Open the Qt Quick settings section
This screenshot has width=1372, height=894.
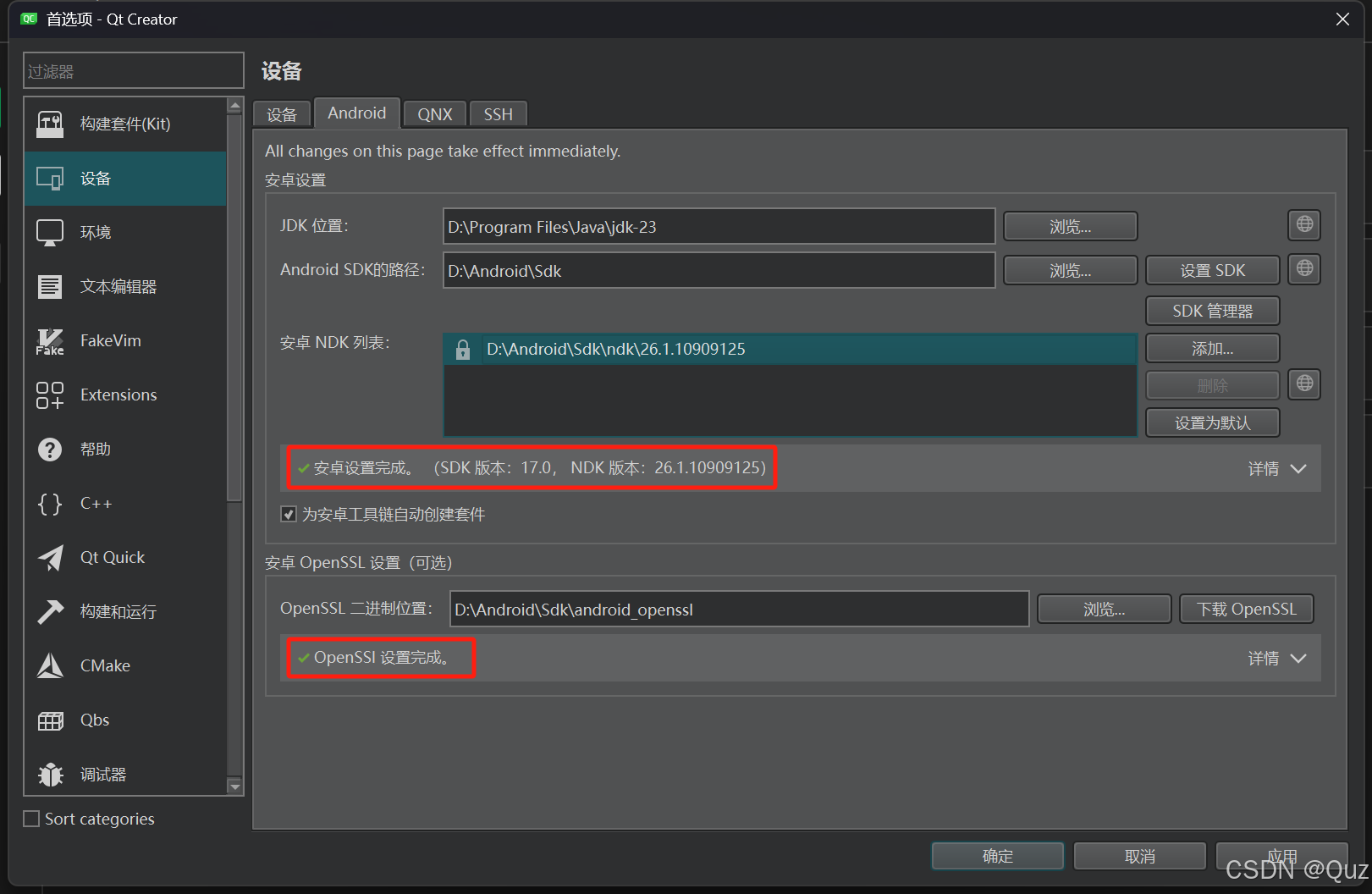pyautogui.click(x=112, y=557)
